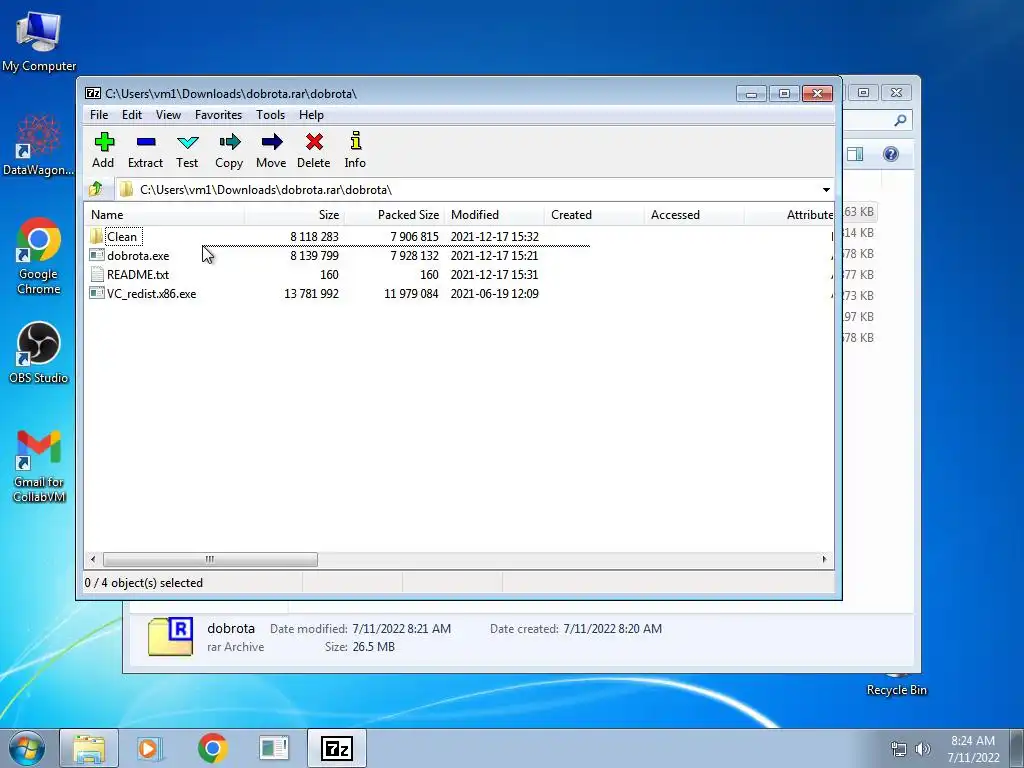
Task: Select README.txt file icon
Action: [97, 274]
